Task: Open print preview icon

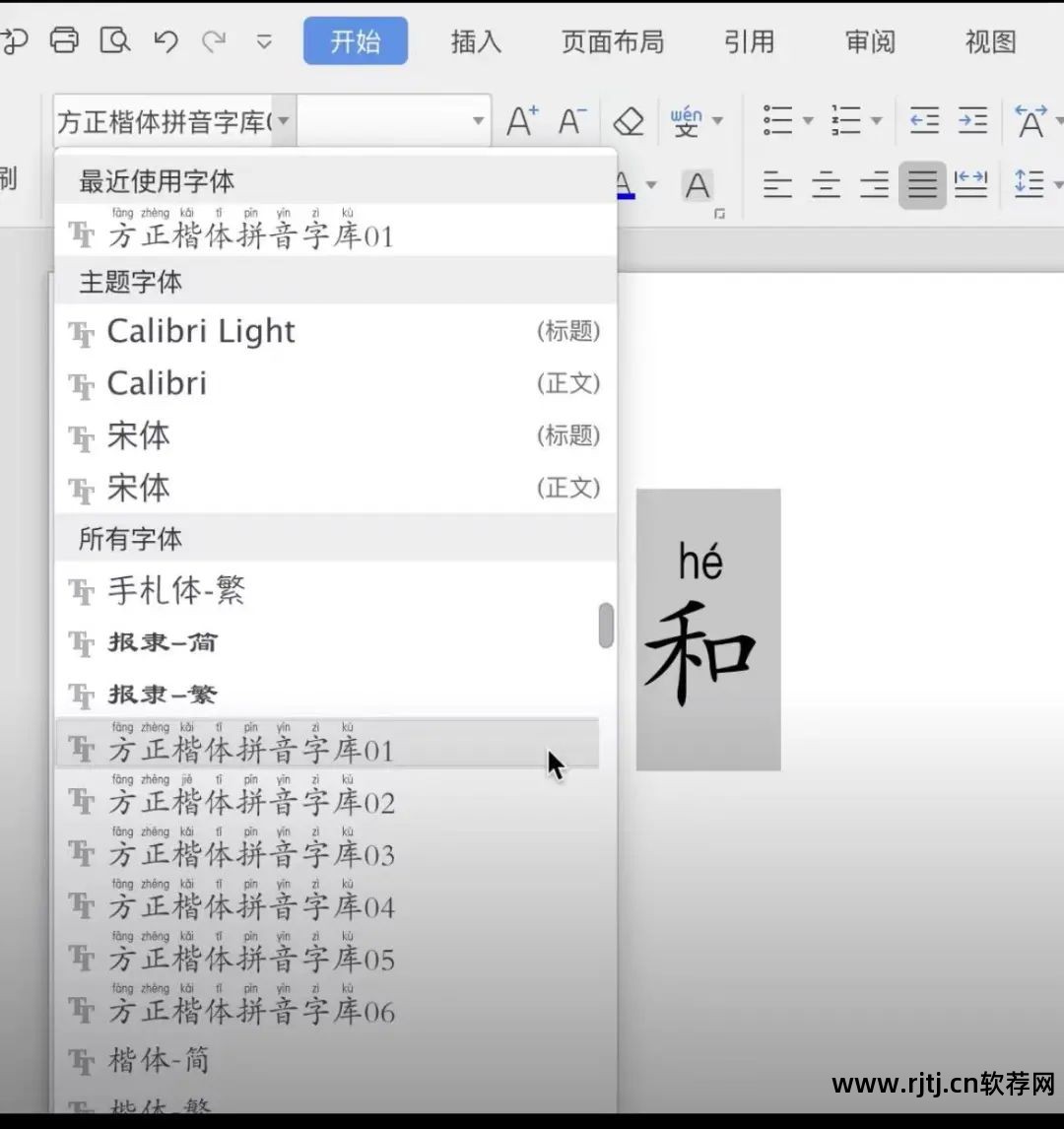Action: (115, 40)
